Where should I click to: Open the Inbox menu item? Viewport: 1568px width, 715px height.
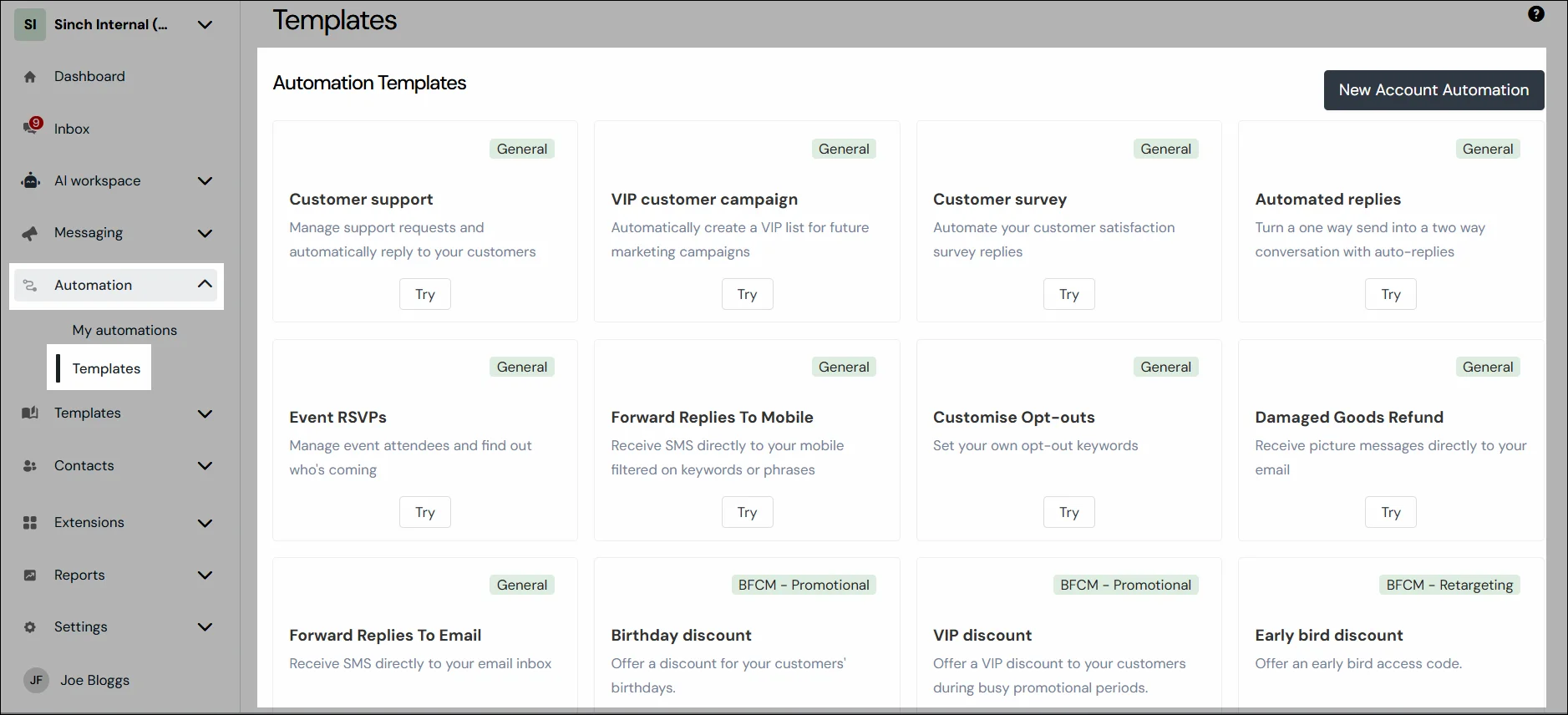point(72,129)
